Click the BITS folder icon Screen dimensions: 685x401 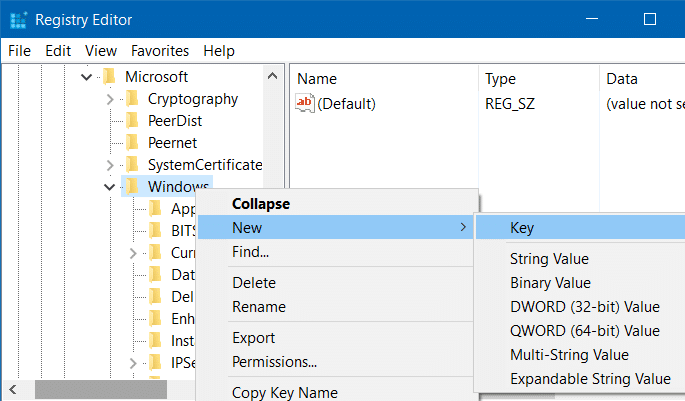pyautogui.click(x=156, y=231)
